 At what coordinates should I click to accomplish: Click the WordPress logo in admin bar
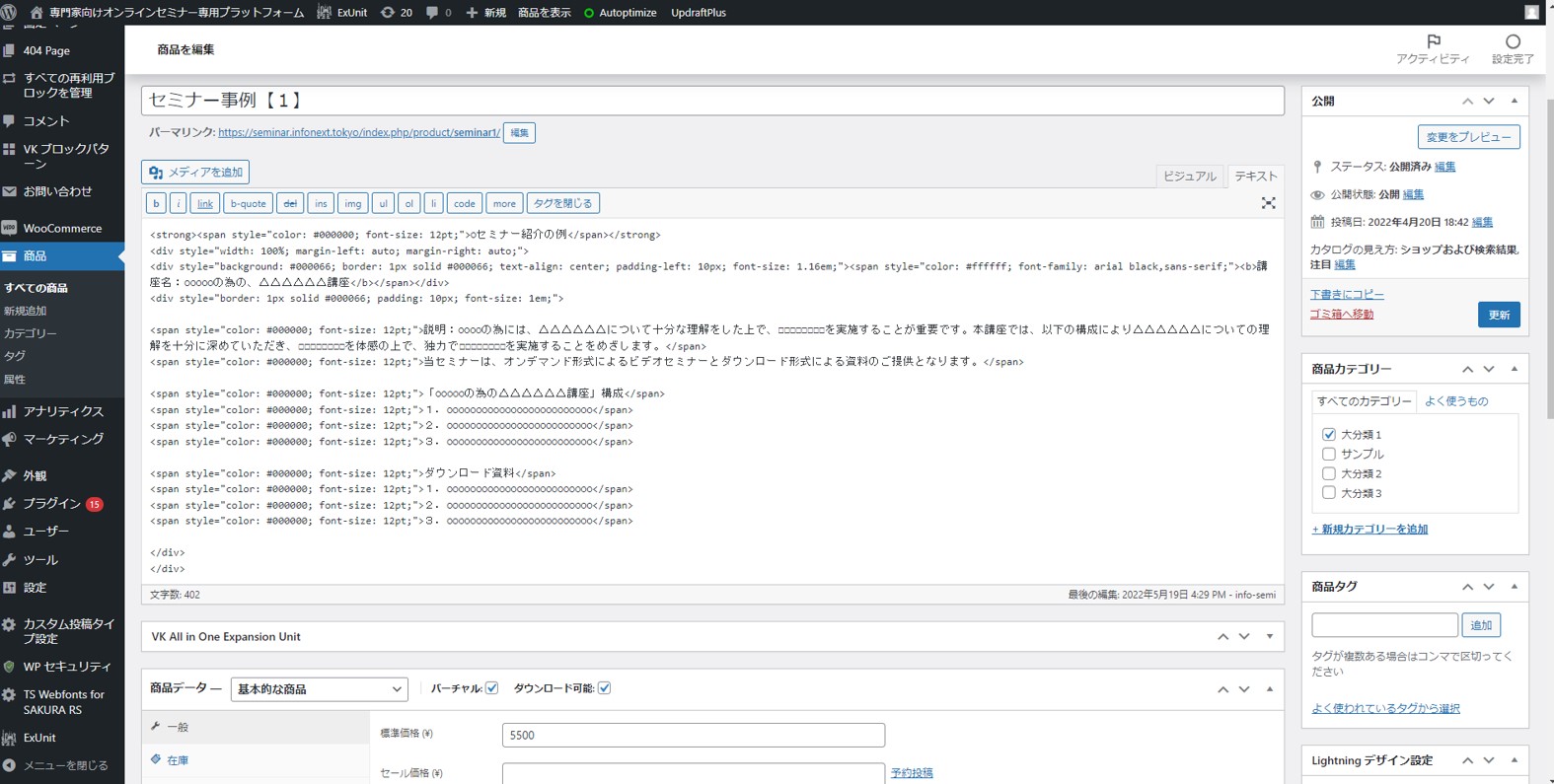click(x=9, y=13)
